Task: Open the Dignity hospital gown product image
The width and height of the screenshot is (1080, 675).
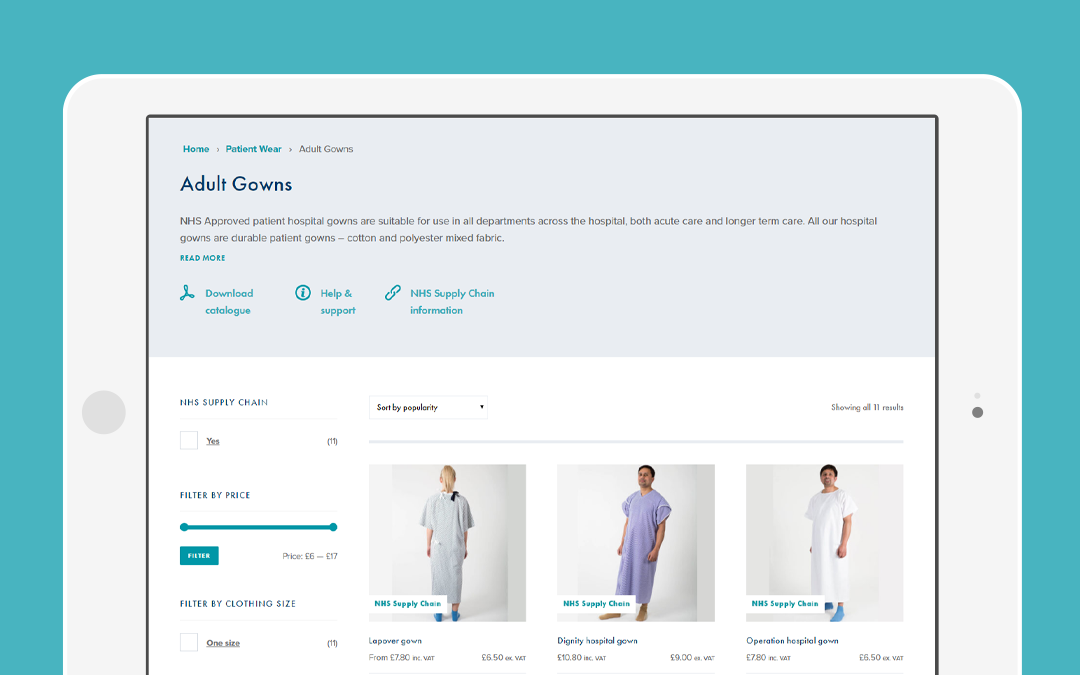Action: [x=636, y=543]
